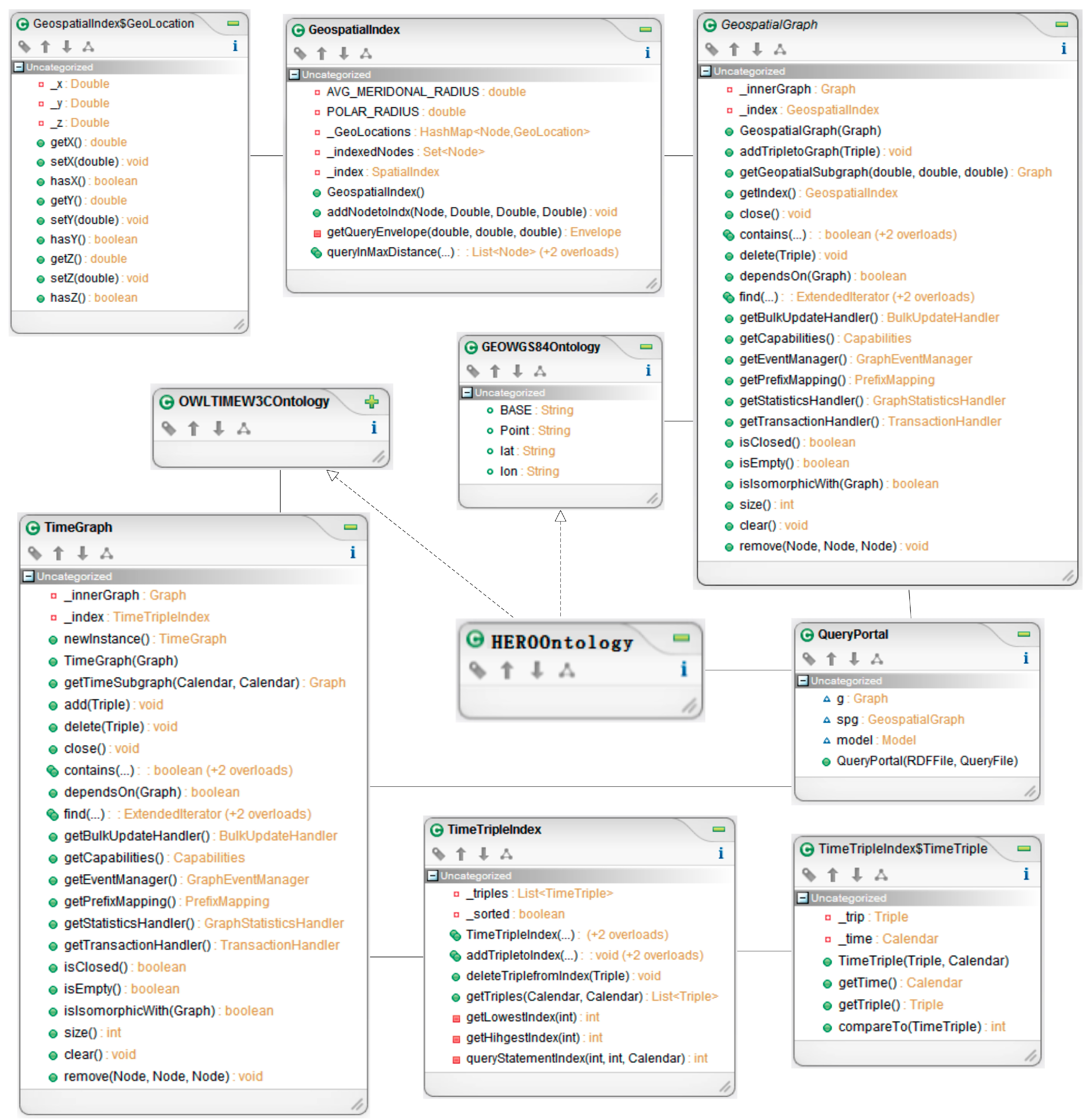Click tag icon in GEOWGS84Ontology toolbar

pos(473,371)
